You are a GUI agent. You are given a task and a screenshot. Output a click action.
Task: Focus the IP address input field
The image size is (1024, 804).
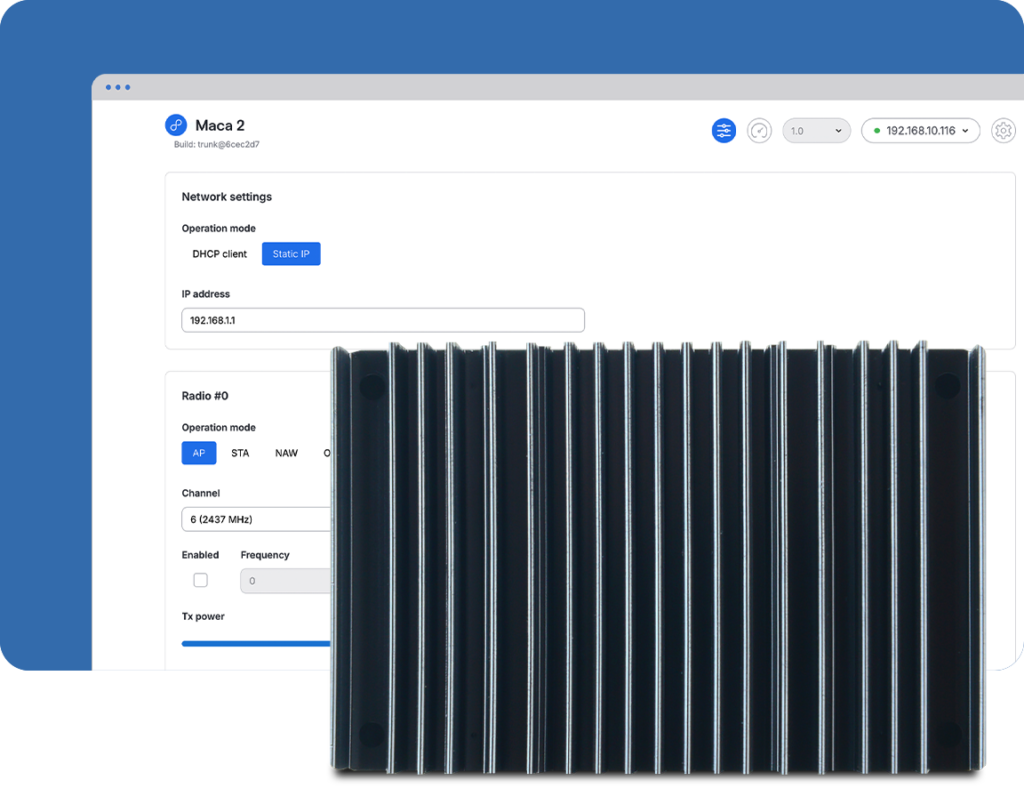(x=382, y=320)
